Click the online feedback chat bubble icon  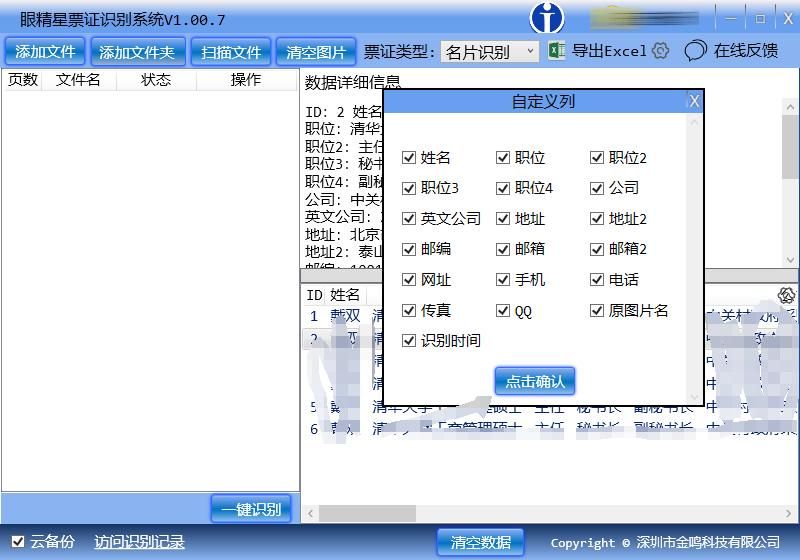tap(695, 50)
